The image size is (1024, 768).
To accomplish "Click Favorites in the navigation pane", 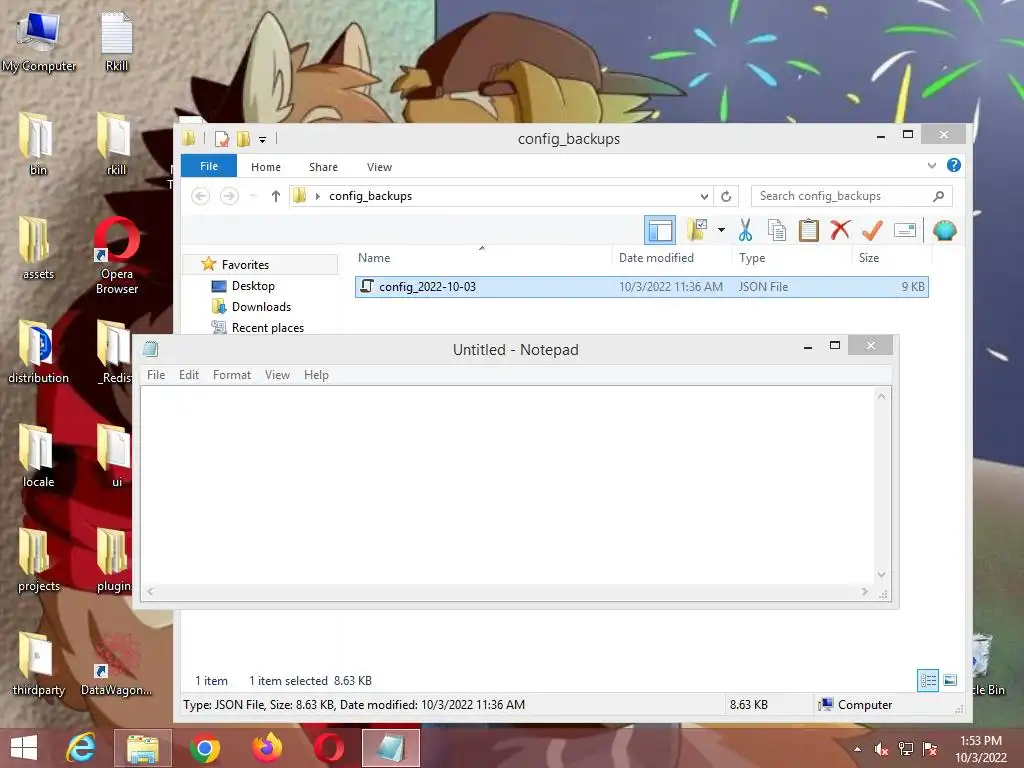I will click(x=245, y=264).
